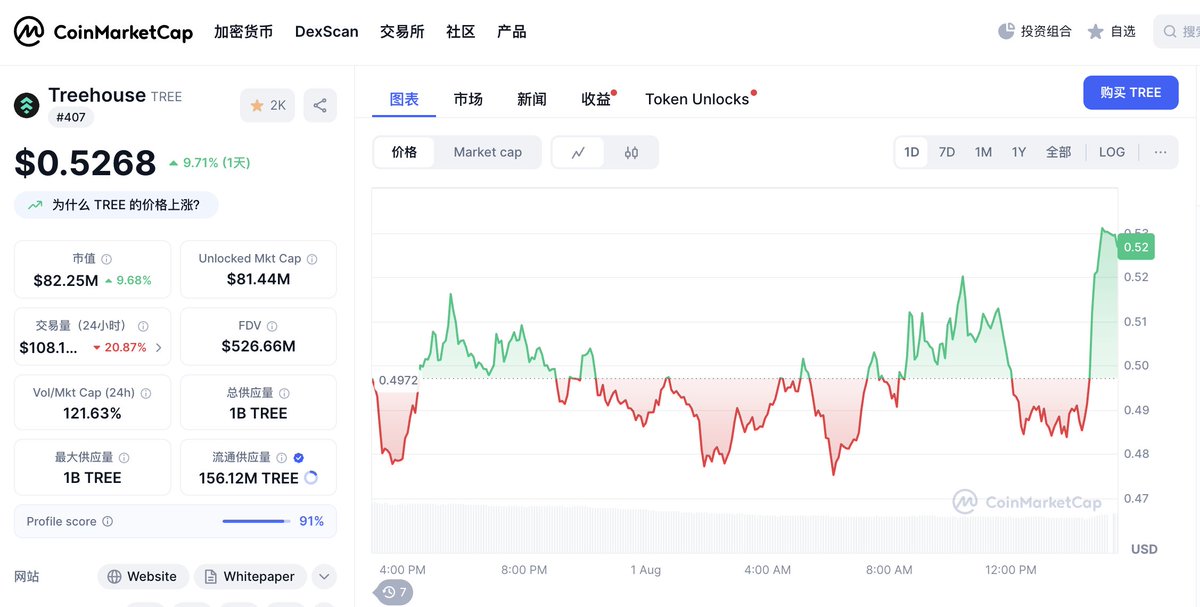Select the line chart icon
This screenshot has height=607, width=1200.
tap(578, 153)
